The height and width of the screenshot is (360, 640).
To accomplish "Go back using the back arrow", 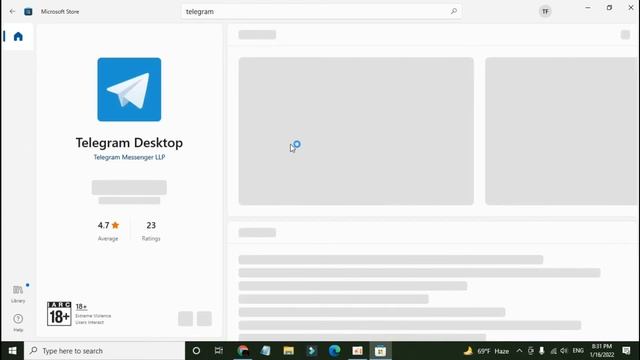I will tap(12, 11).
